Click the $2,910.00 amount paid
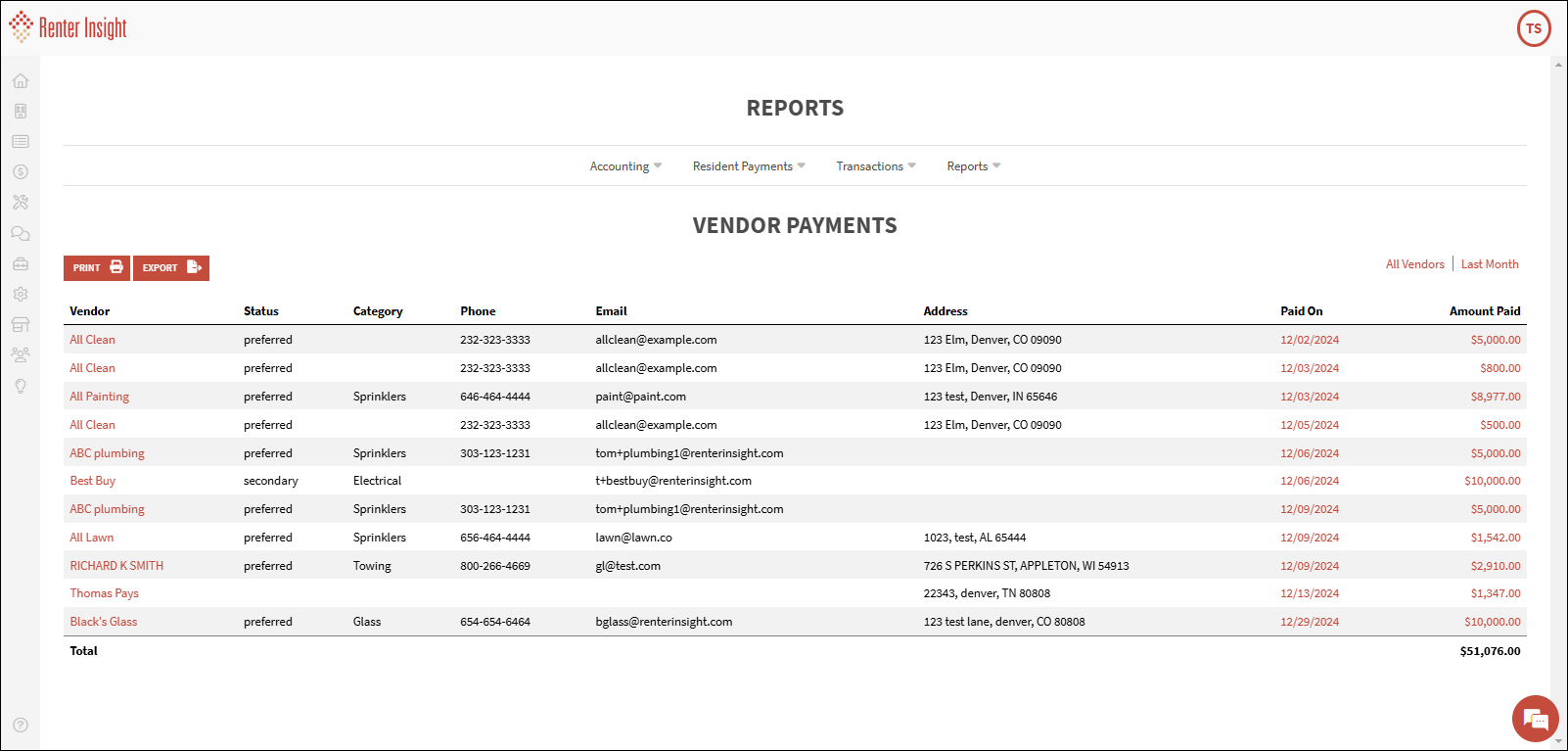The width and height of the screenshot is (1568, 751). (x=1496, y=566)
